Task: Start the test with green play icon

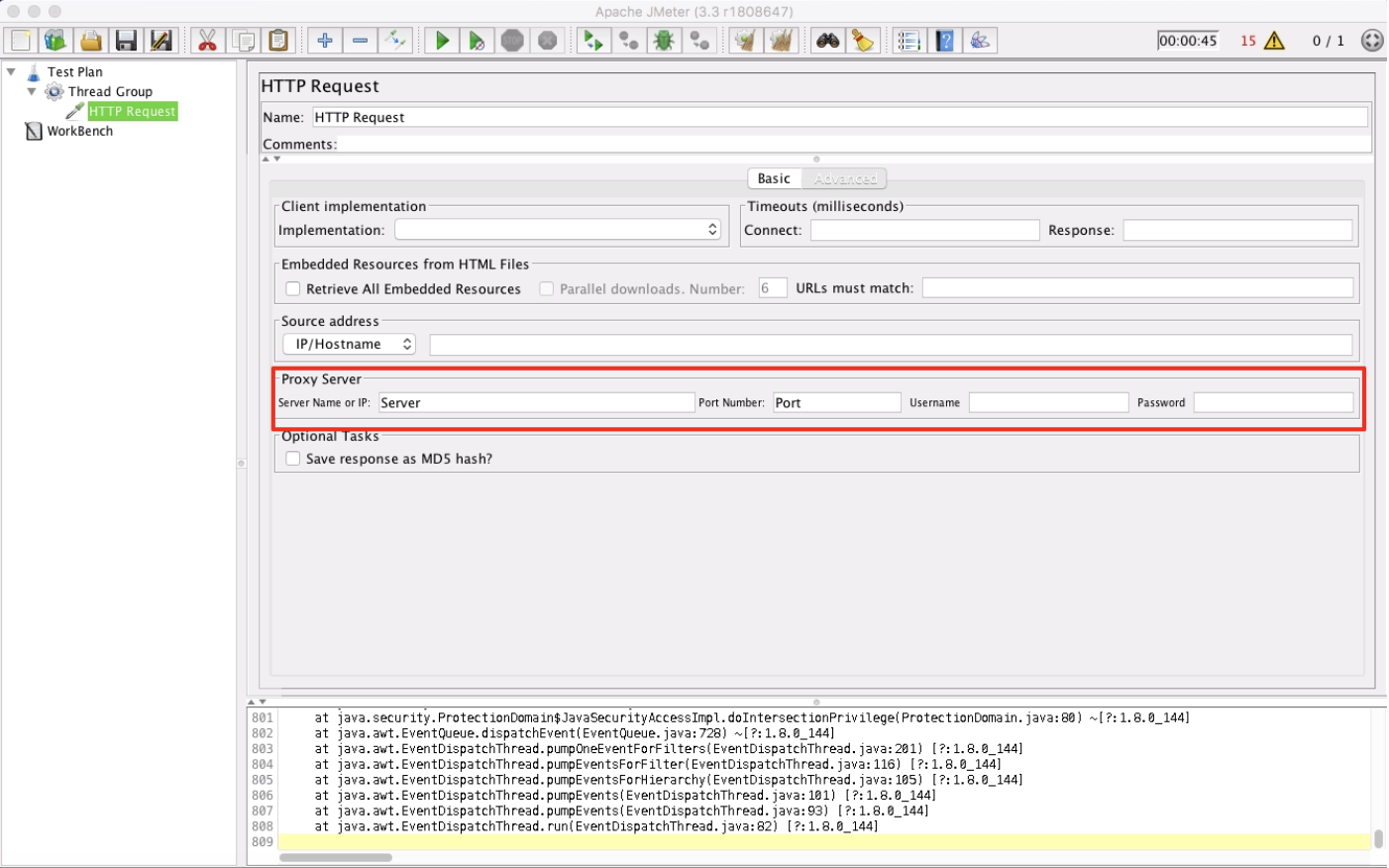Action: tap(442, 41)
